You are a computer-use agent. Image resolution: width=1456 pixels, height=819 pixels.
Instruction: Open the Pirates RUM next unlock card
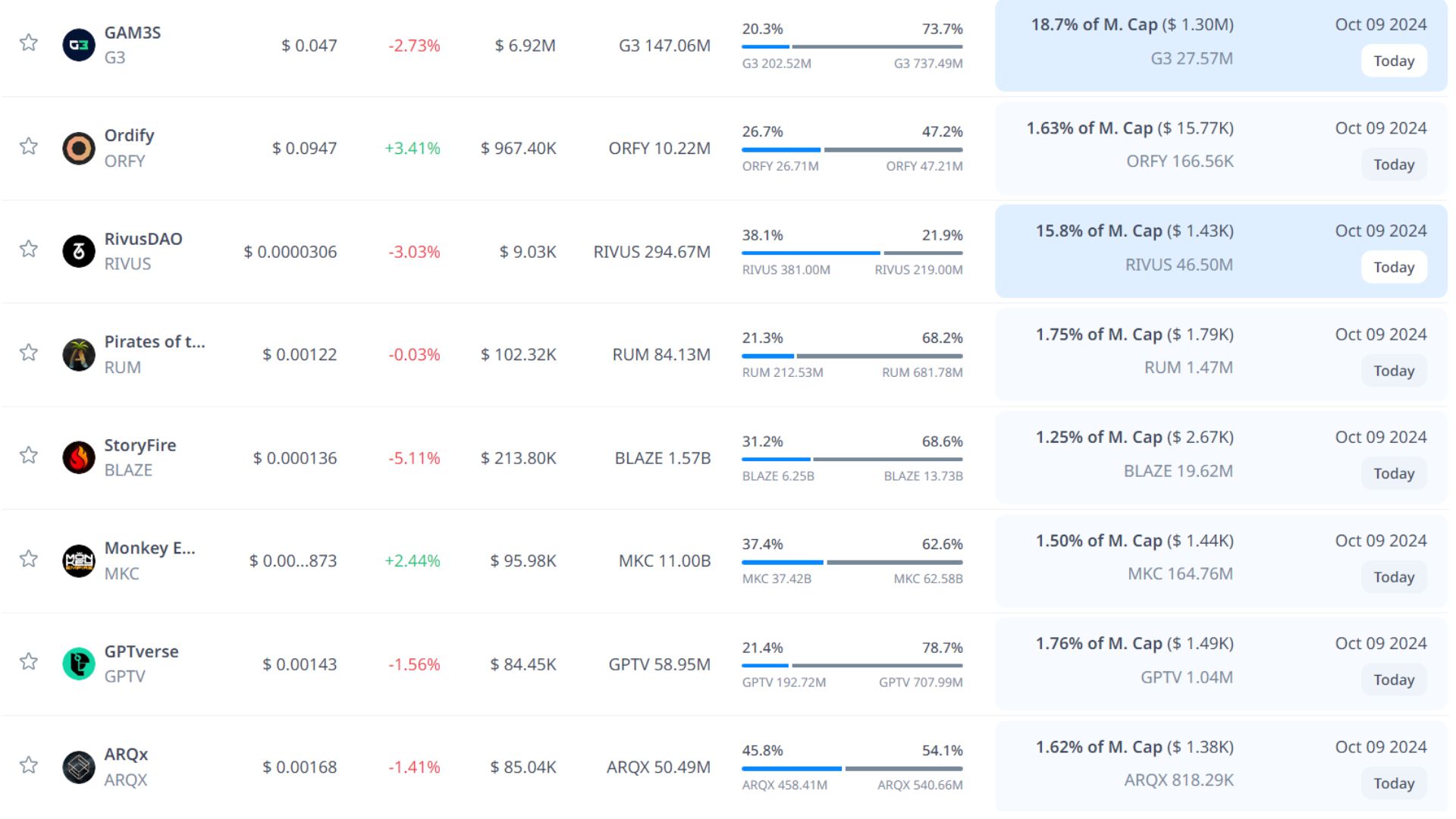coord(1220,354)
